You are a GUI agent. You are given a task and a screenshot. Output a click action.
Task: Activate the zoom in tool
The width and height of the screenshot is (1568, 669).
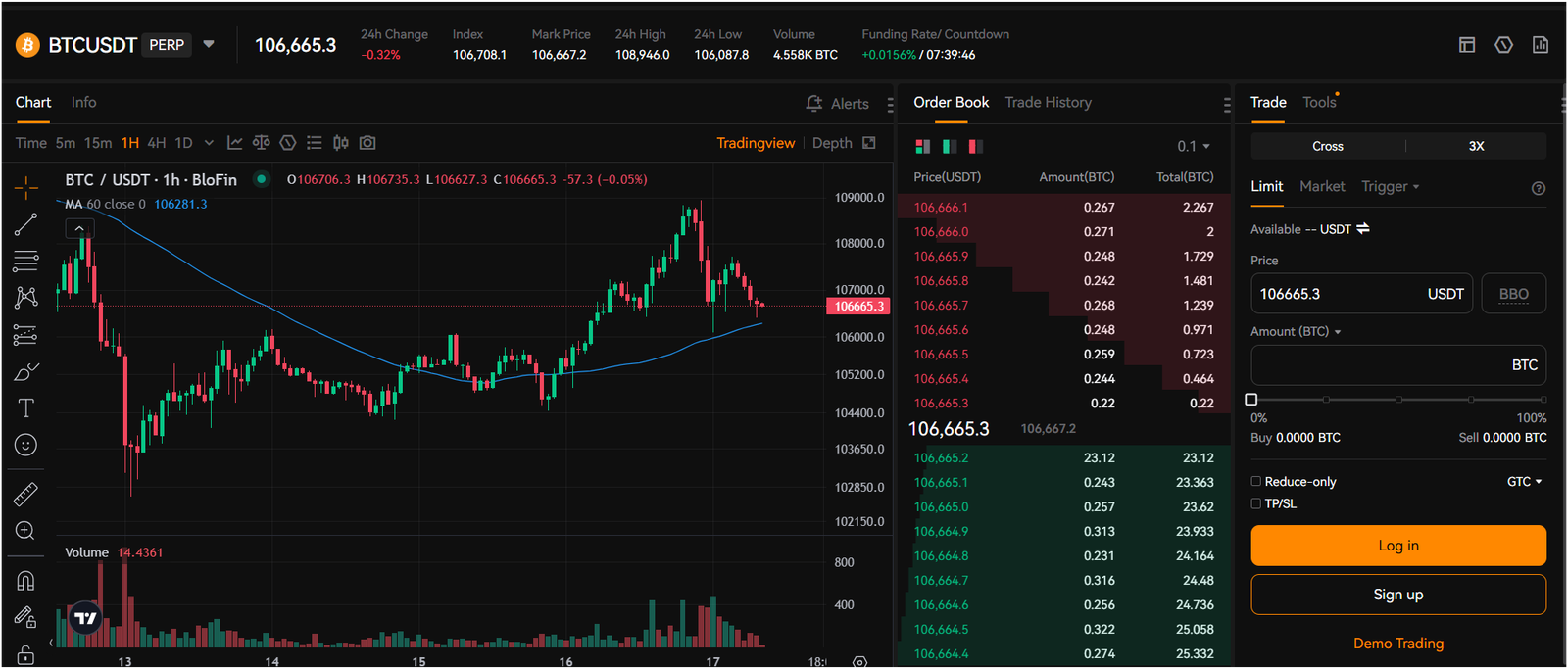click(x=26, y=531)
